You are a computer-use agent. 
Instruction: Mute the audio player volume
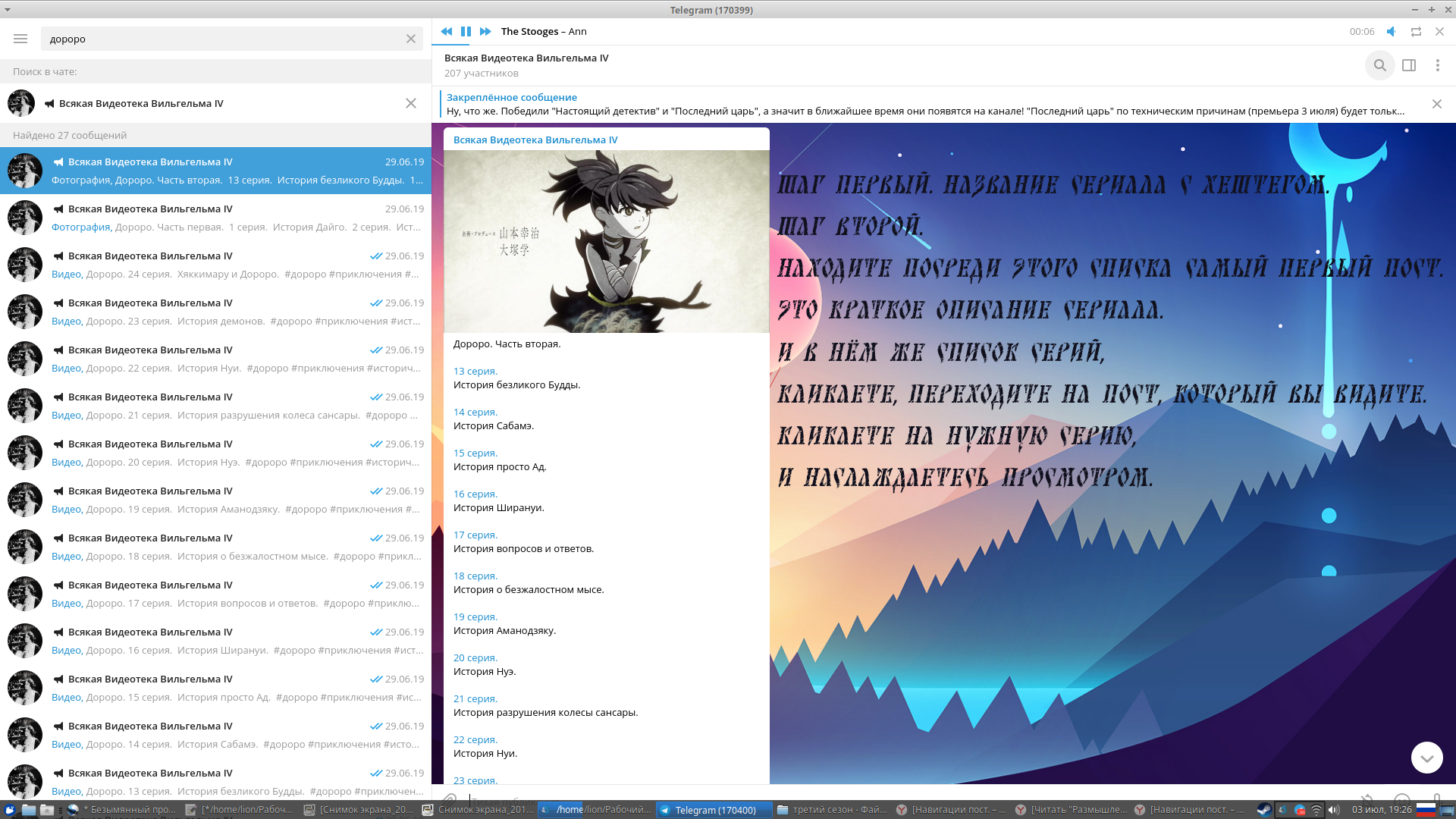pyautogui.click(x=1391, y=31)
